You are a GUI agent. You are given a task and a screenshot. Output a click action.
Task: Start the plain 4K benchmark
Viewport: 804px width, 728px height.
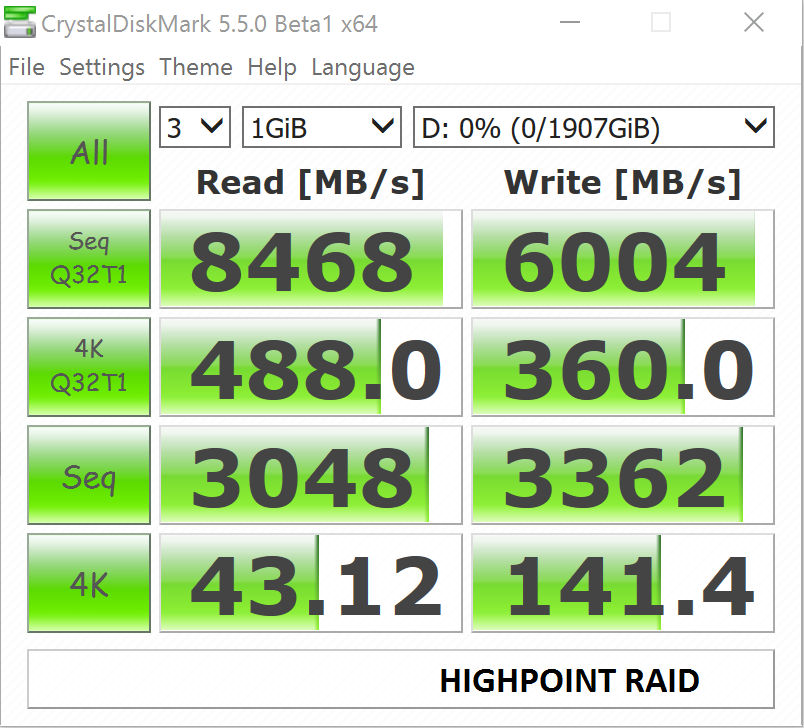tap(89, 583)
